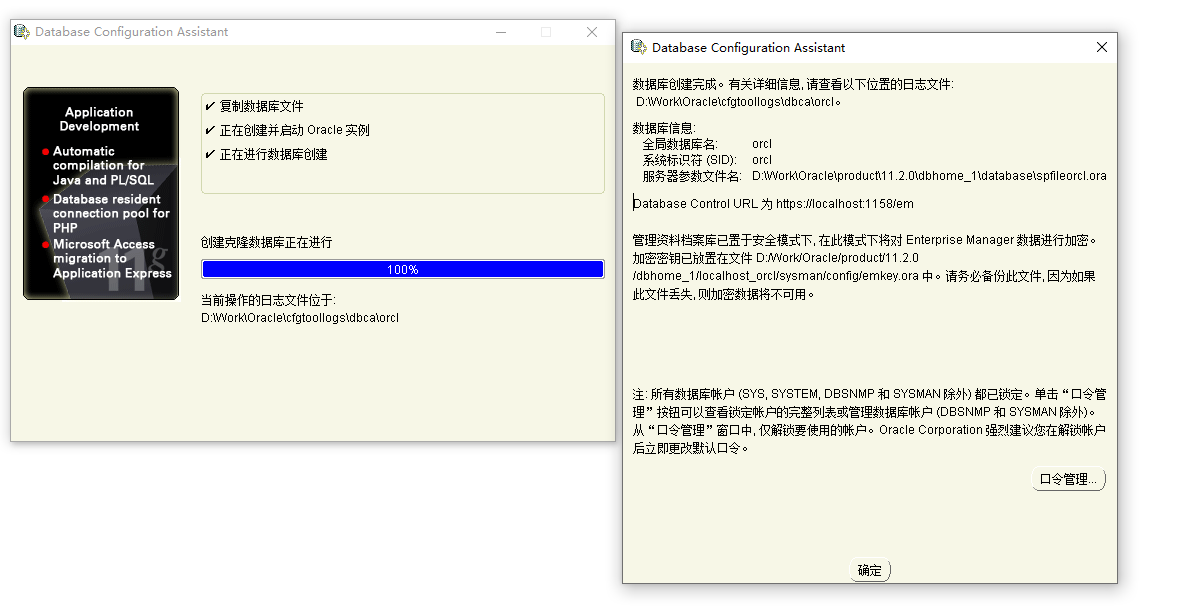1186x612 pixels.
Task: Click the disabled maximize button of left window
Action: click(546, 32)
